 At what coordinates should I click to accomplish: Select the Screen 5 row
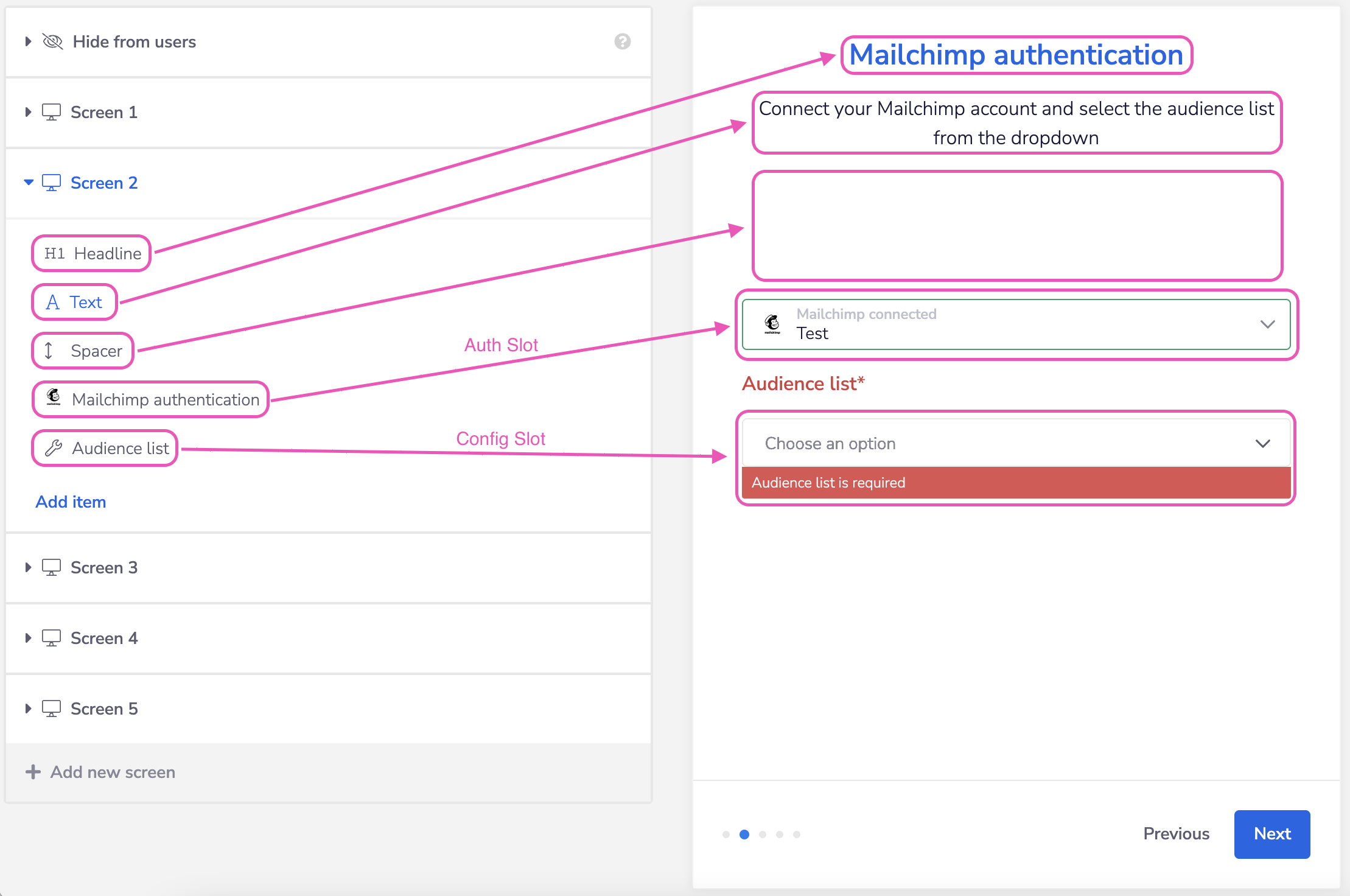pyautogui.click(x=104, y=709)
